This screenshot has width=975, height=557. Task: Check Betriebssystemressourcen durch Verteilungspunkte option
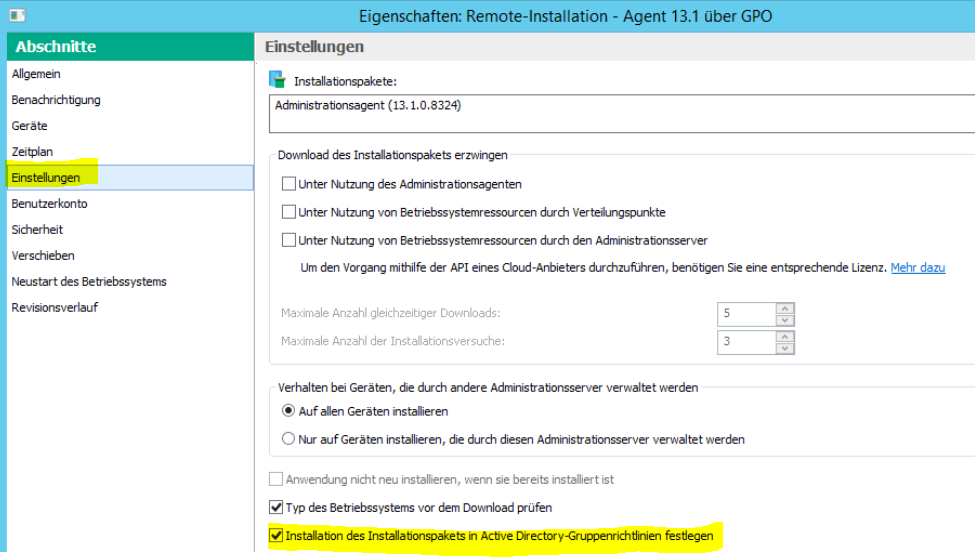(x=289, y=212)
